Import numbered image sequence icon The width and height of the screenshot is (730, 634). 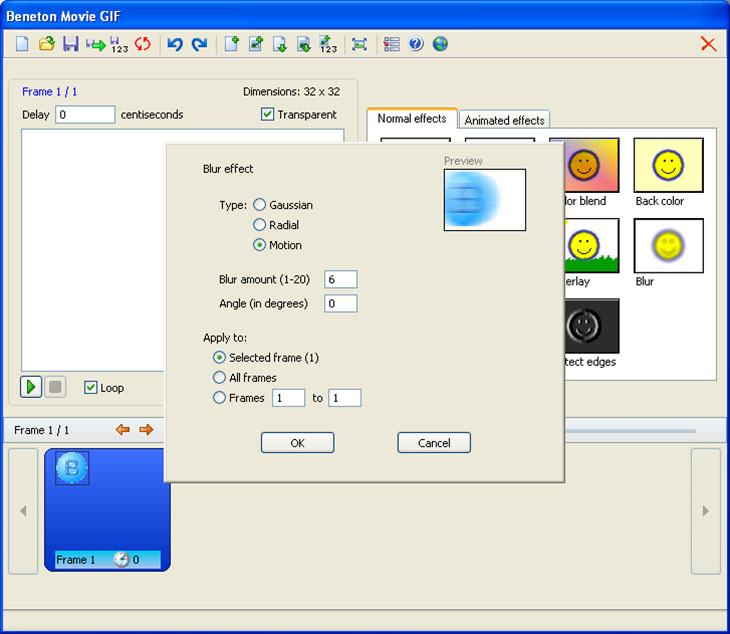tap(328, 44)
